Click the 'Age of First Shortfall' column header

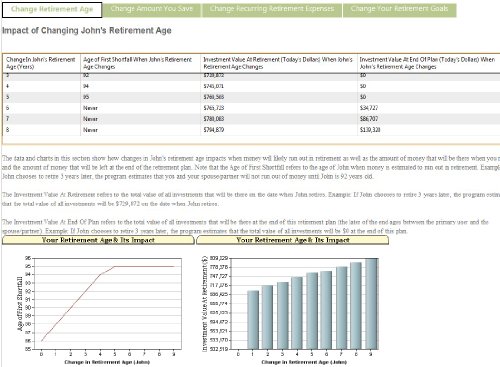[140, 63]
